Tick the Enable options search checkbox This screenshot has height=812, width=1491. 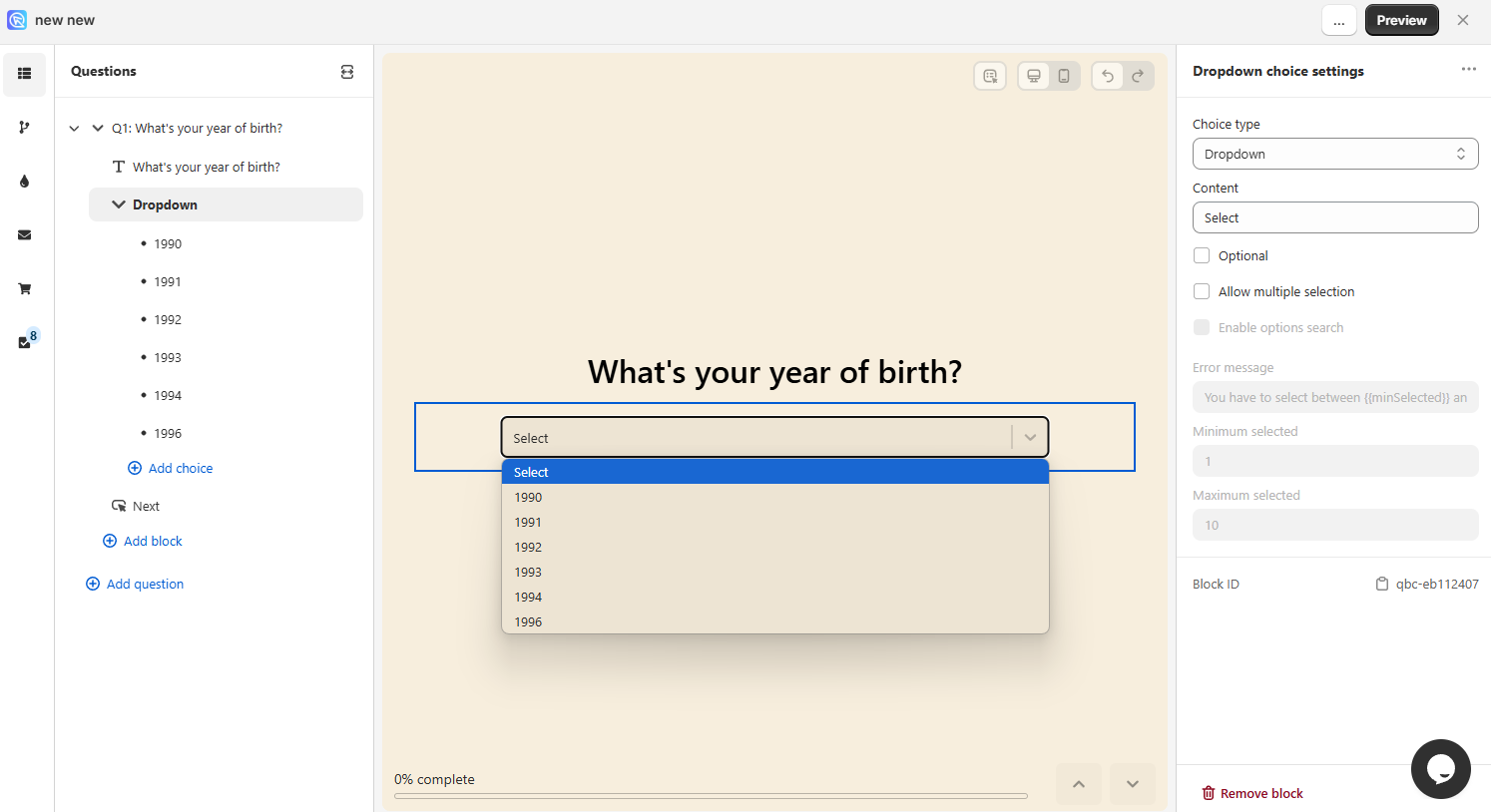coord(1202,327)
